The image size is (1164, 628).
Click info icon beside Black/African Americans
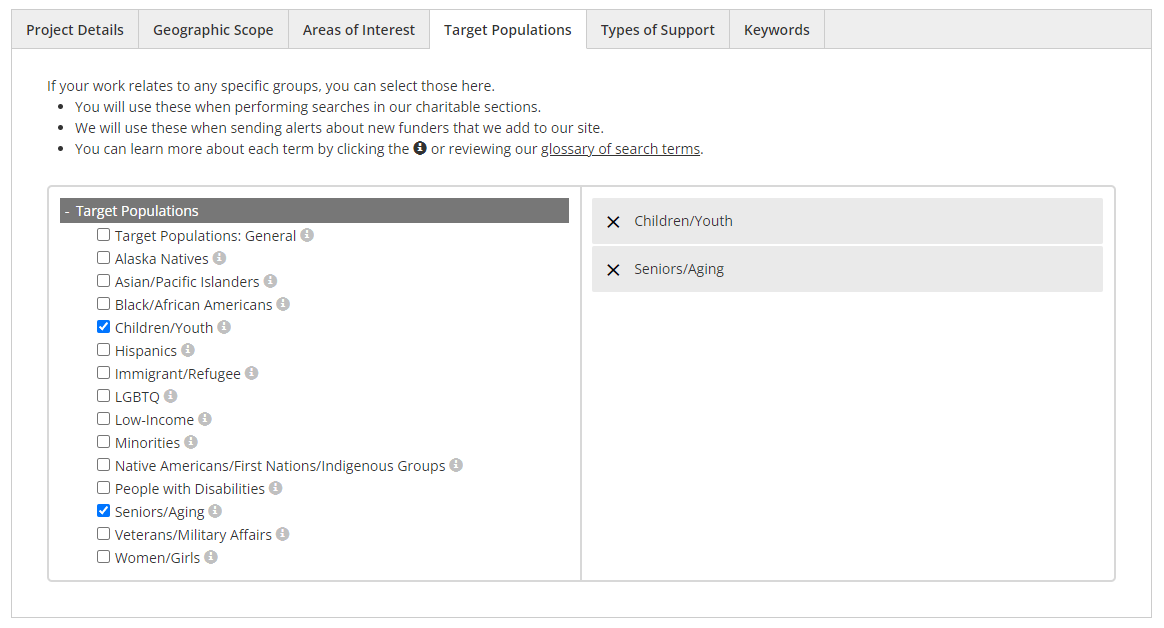(283, 304)
